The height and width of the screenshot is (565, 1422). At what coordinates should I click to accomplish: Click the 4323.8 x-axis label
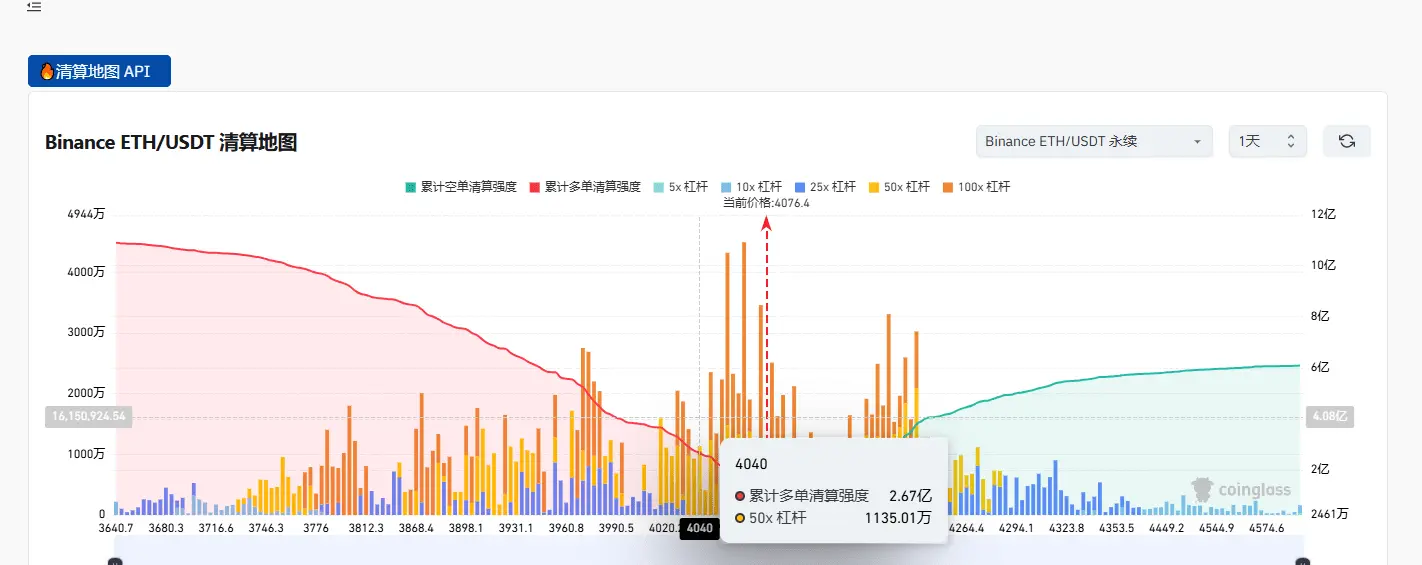pyautogui.click(x=1066, y=528)
